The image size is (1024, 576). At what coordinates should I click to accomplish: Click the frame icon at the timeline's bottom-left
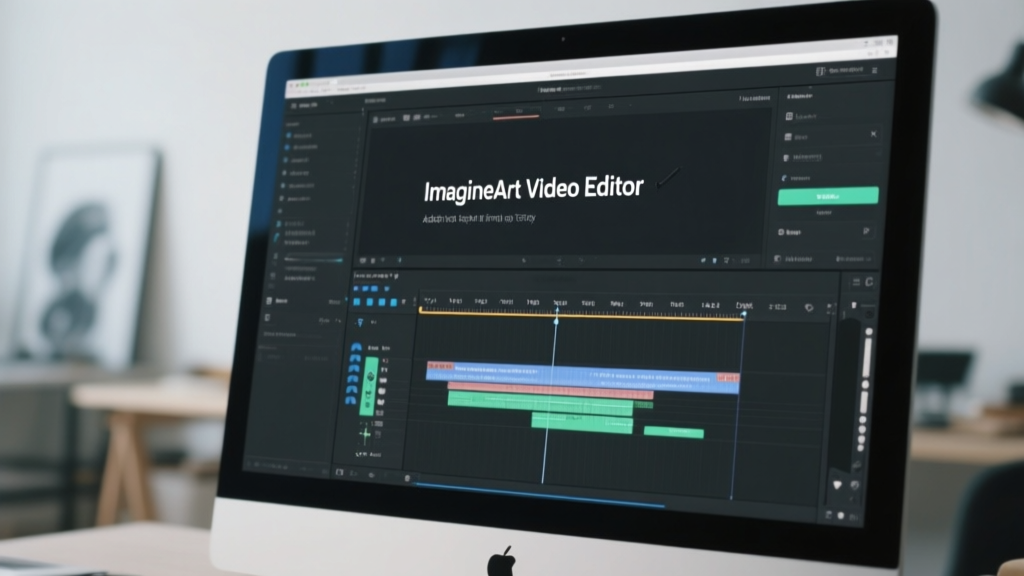340,472
